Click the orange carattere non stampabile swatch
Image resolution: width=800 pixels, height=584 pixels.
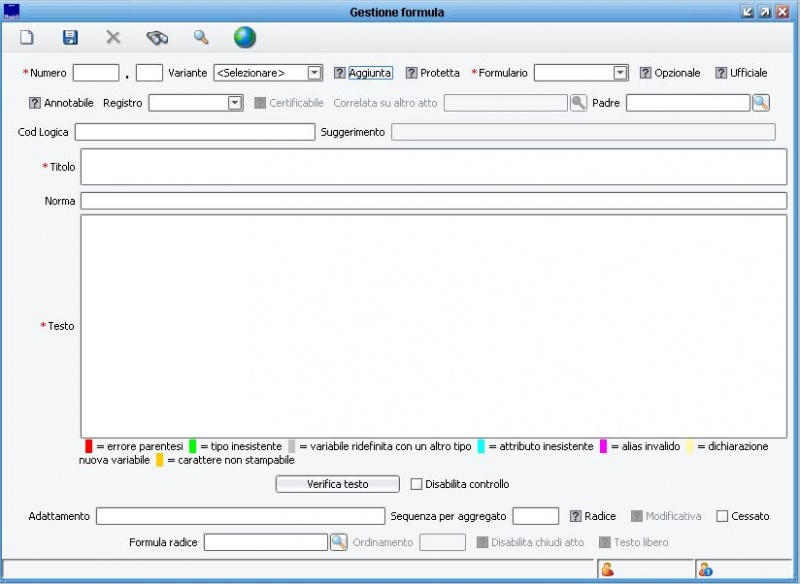(x=160, y=460)
